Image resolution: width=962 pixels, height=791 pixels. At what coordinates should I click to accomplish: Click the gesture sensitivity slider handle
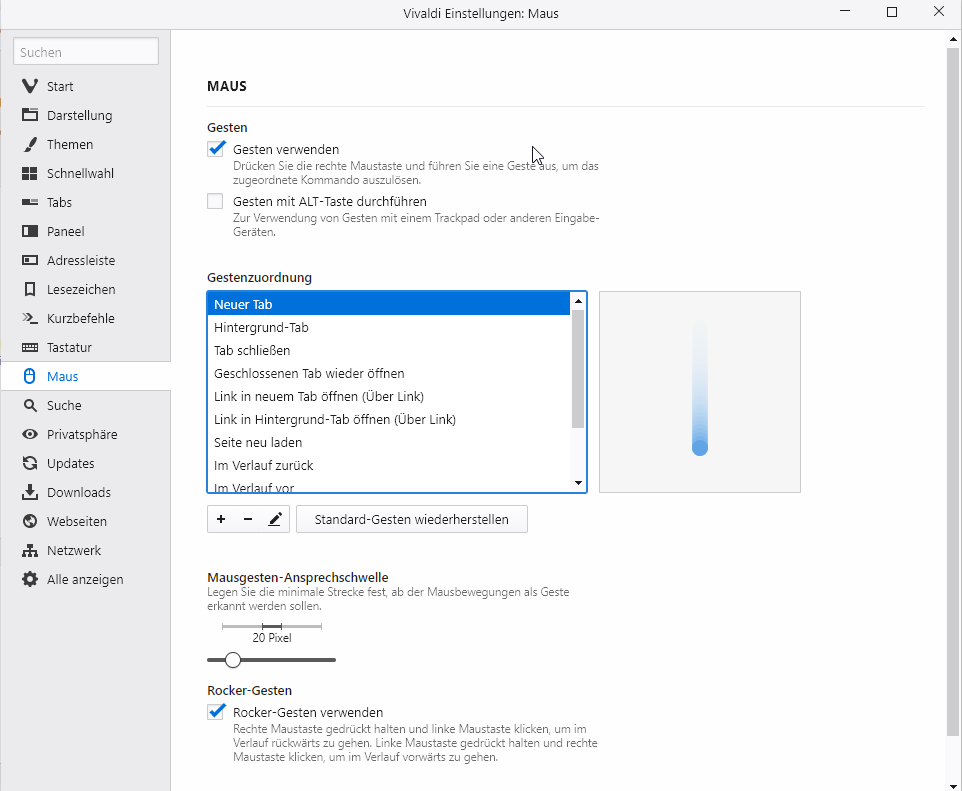(233, 660)
